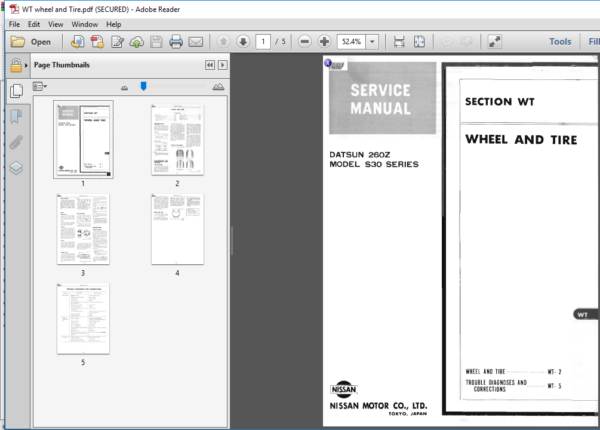600x430 pixels.
Task: Click 'SECTION WT' text on the page
Action: (x=499, y=101)
